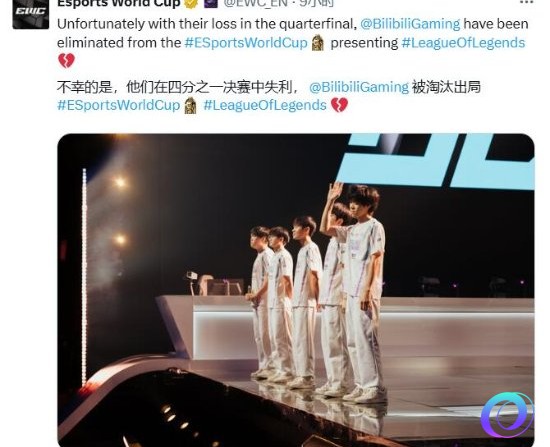Click the trophy emoji in the English text
Viewport: 550px width, 447px height.
318,43
